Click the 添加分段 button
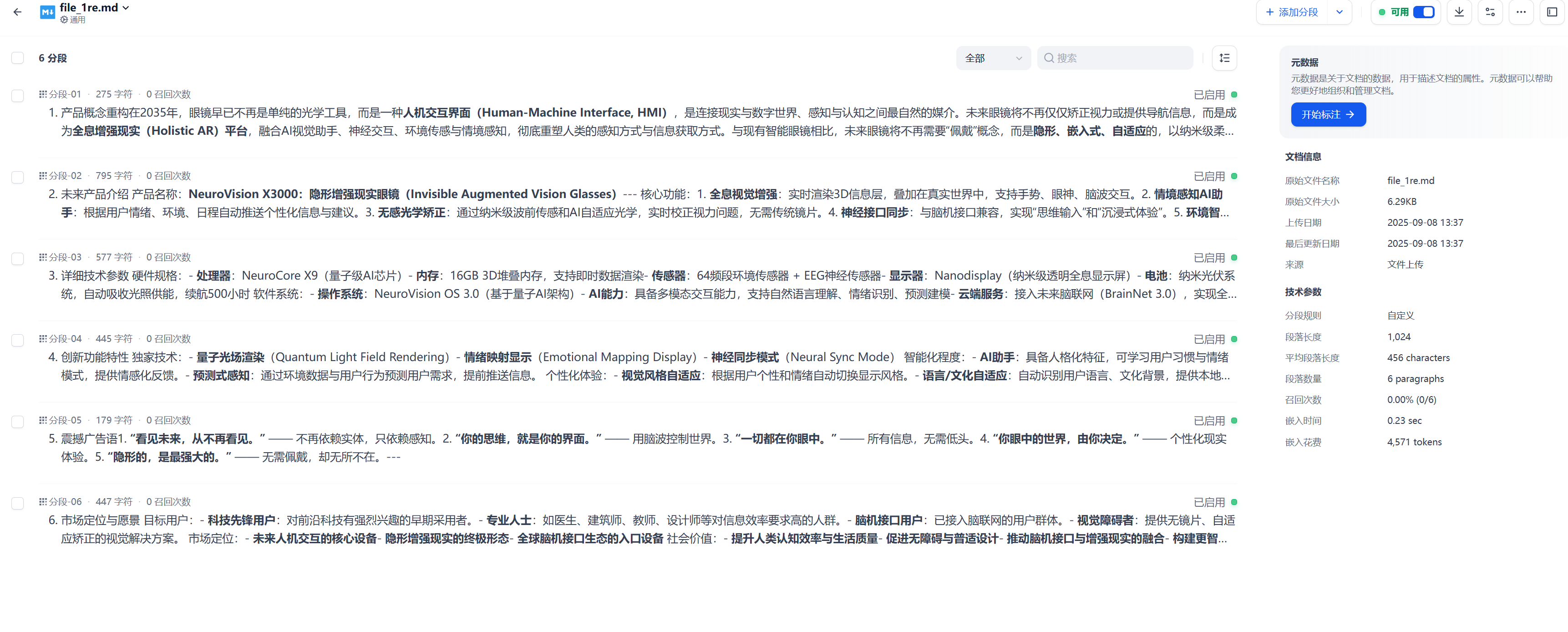This screenshot has width=1568, height=632. (x=1292, y=12)
